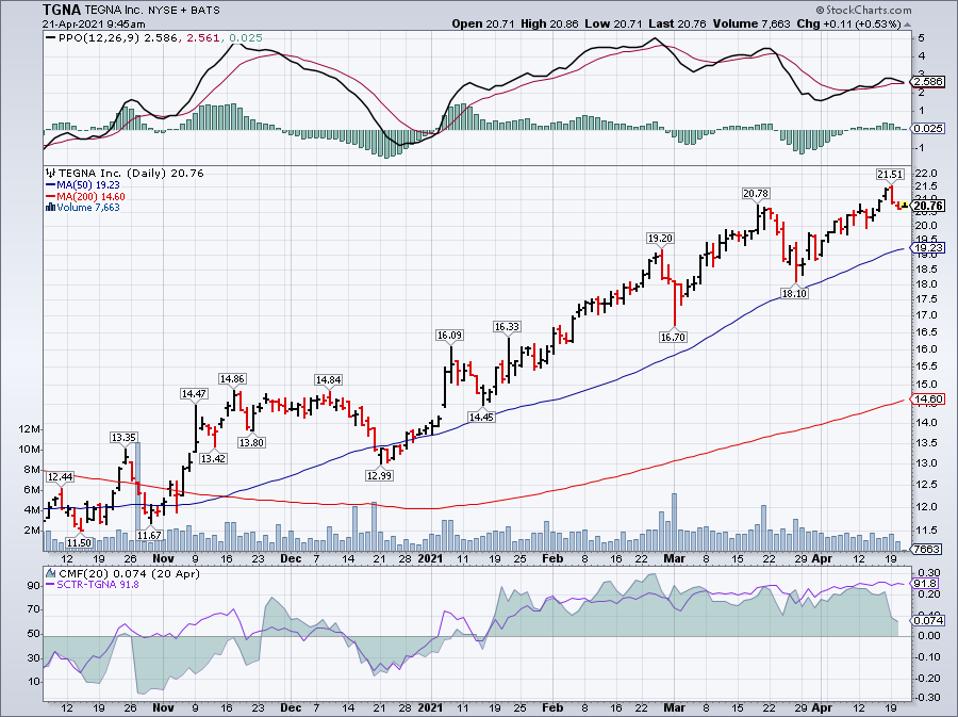The image size is (958, 717).
Task: Click the 2.586 PPO value tag on the right axis
Action: (x=928, y=81)
